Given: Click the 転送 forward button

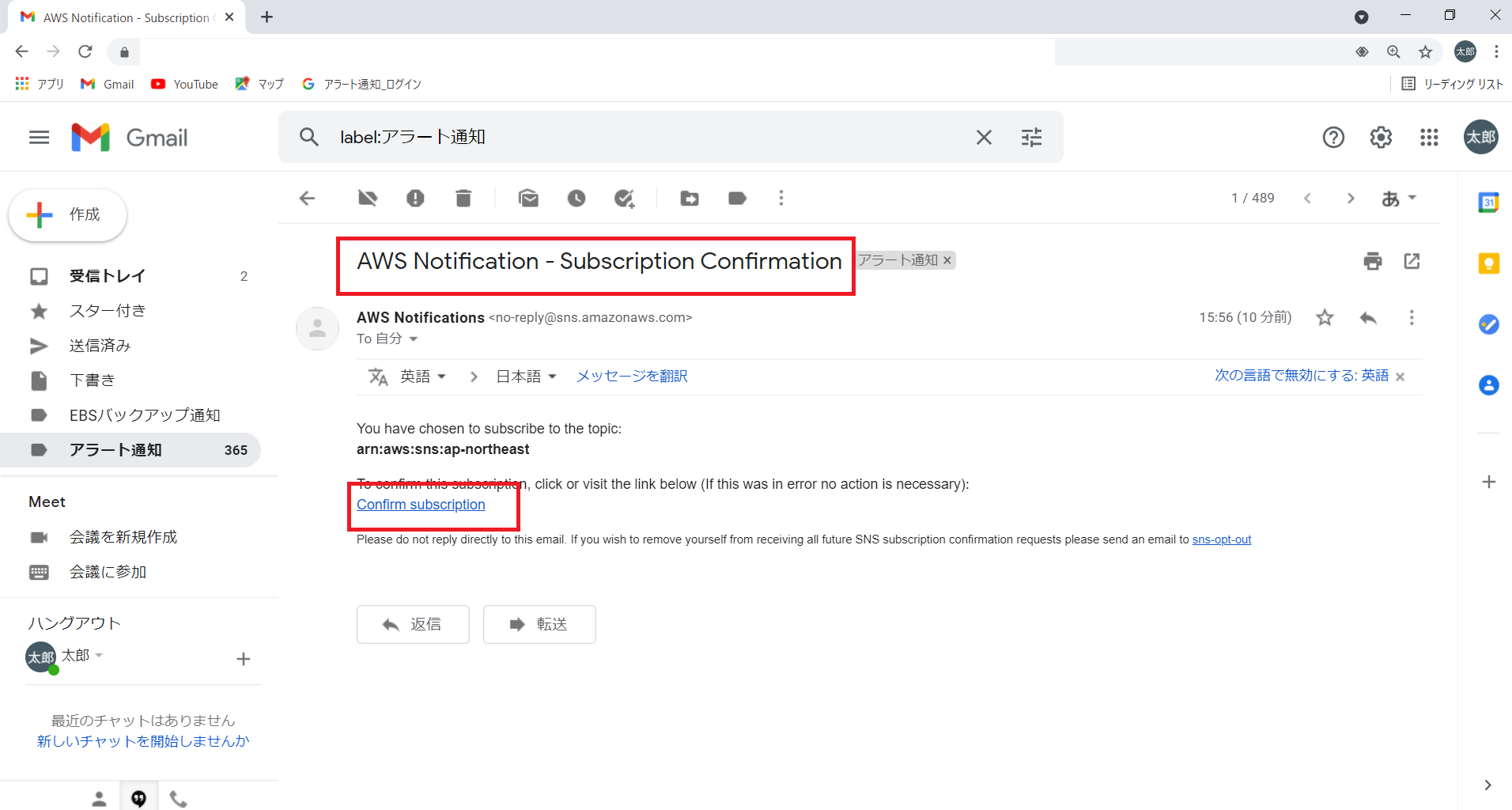Looking at the screenshot, I should 539,625.
